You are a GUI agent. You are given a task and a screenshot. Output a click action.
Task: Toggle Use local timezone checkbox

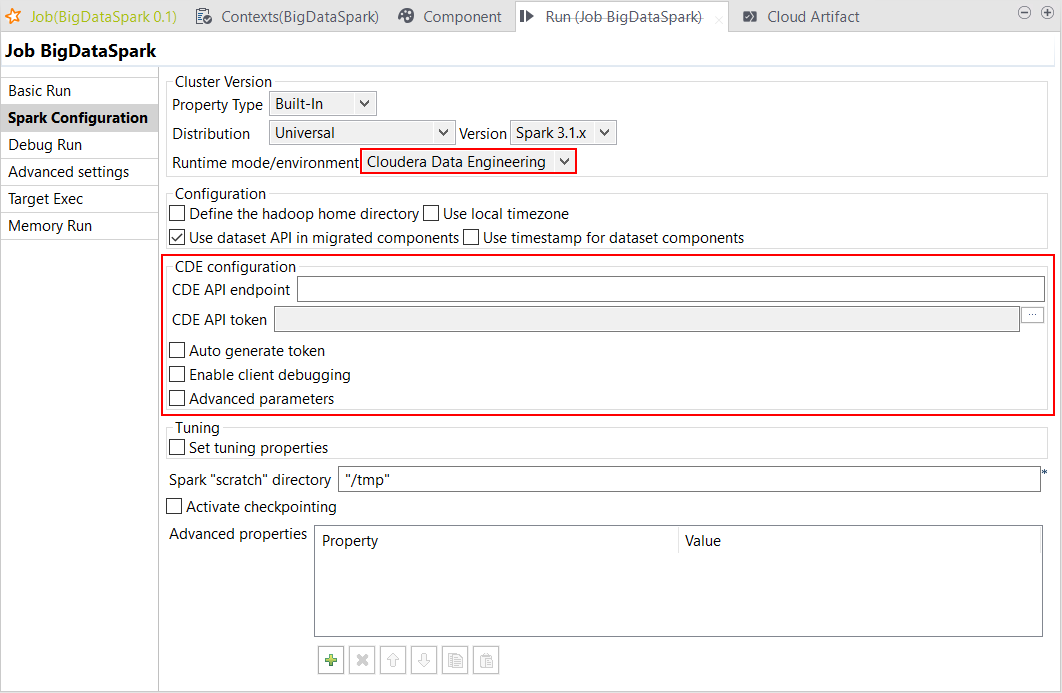(431, 213)
